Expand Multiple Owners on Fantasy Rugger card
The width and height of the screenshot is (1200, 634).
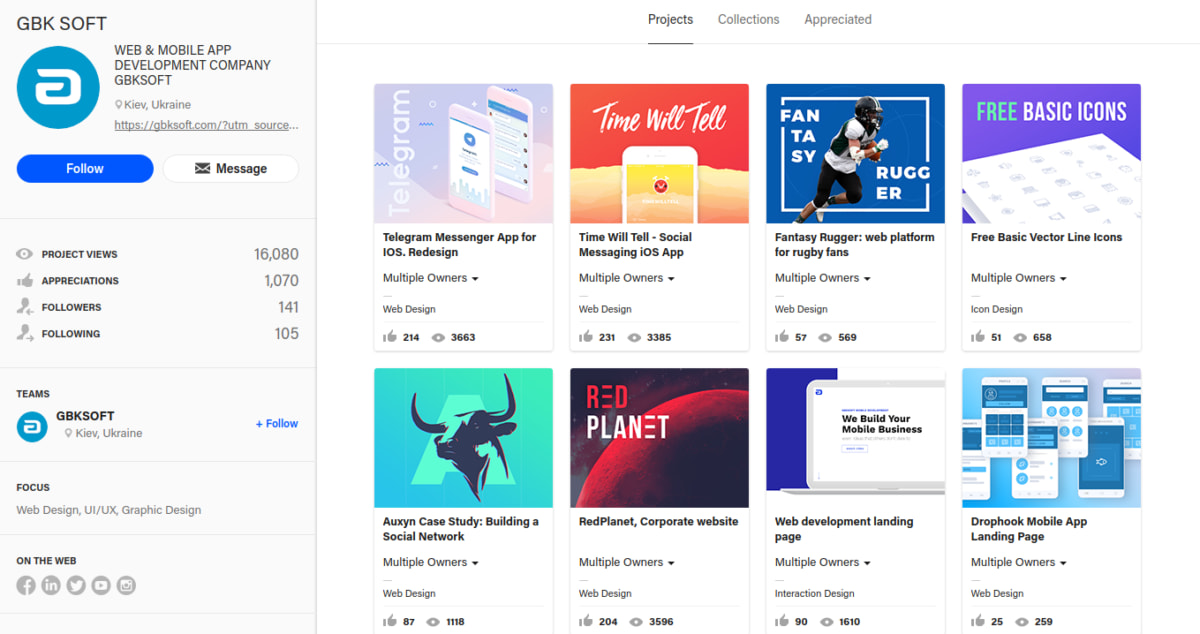pos(823,278)
